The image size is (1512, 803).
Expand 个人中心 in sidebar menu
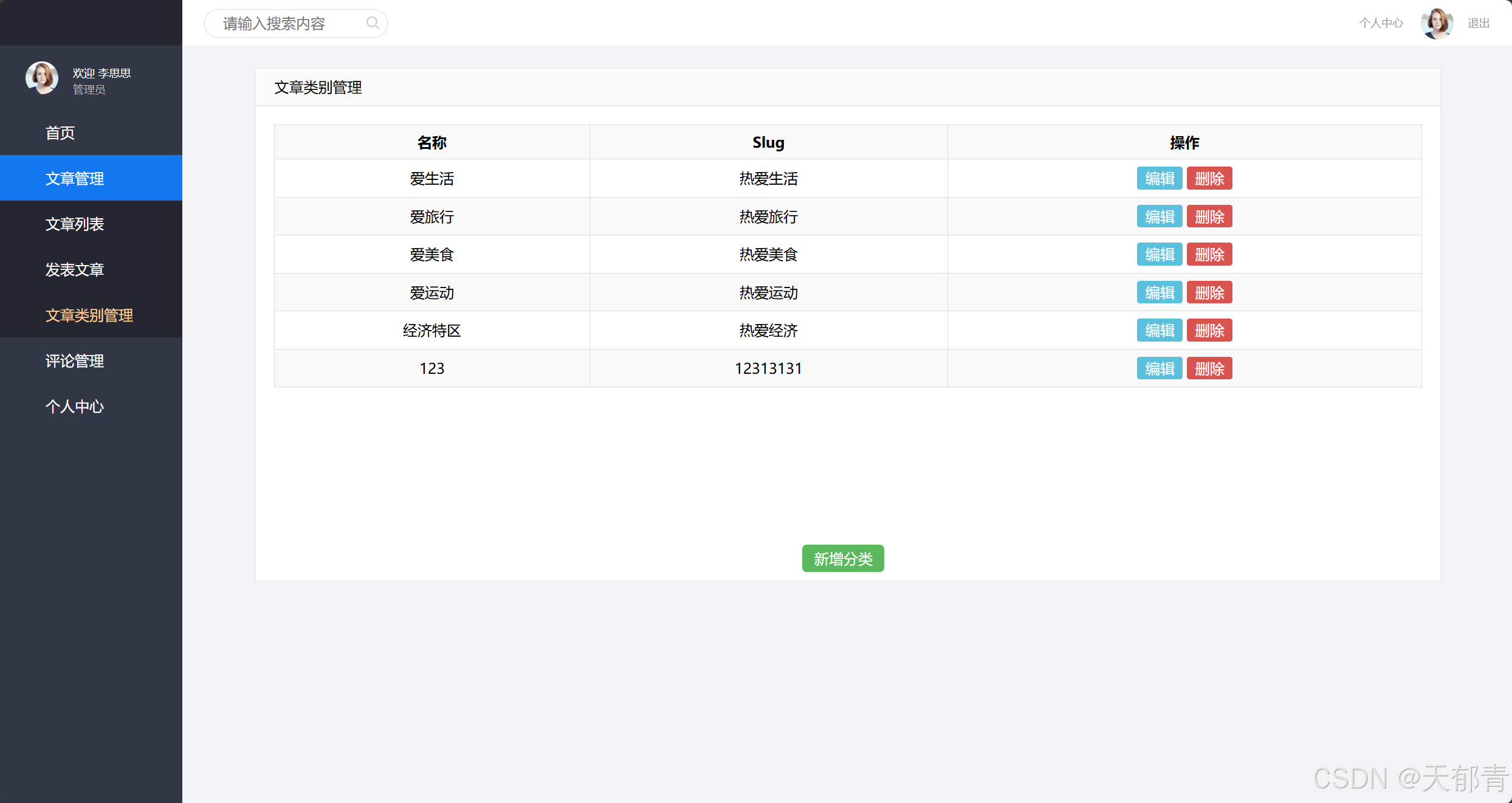coord(75,406)
